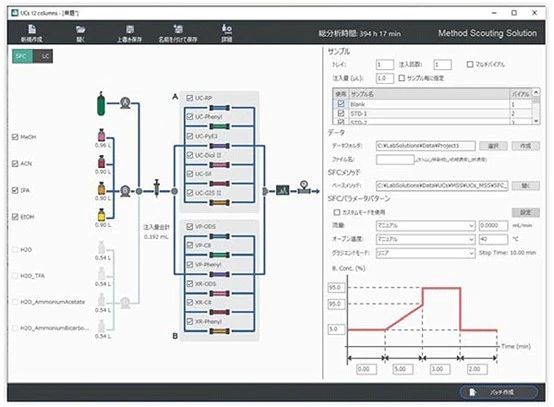Toggle the UC-Phenyl column checkbox

tap(190, 117)
